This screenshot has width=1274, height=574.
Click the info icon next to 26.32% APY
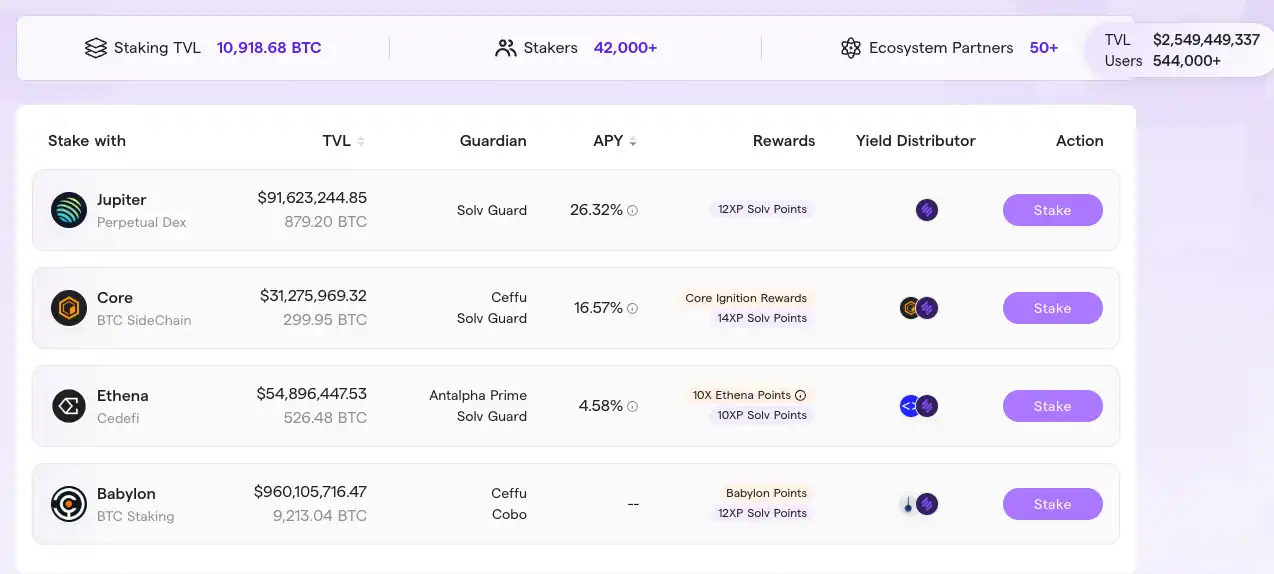[632, 211]
